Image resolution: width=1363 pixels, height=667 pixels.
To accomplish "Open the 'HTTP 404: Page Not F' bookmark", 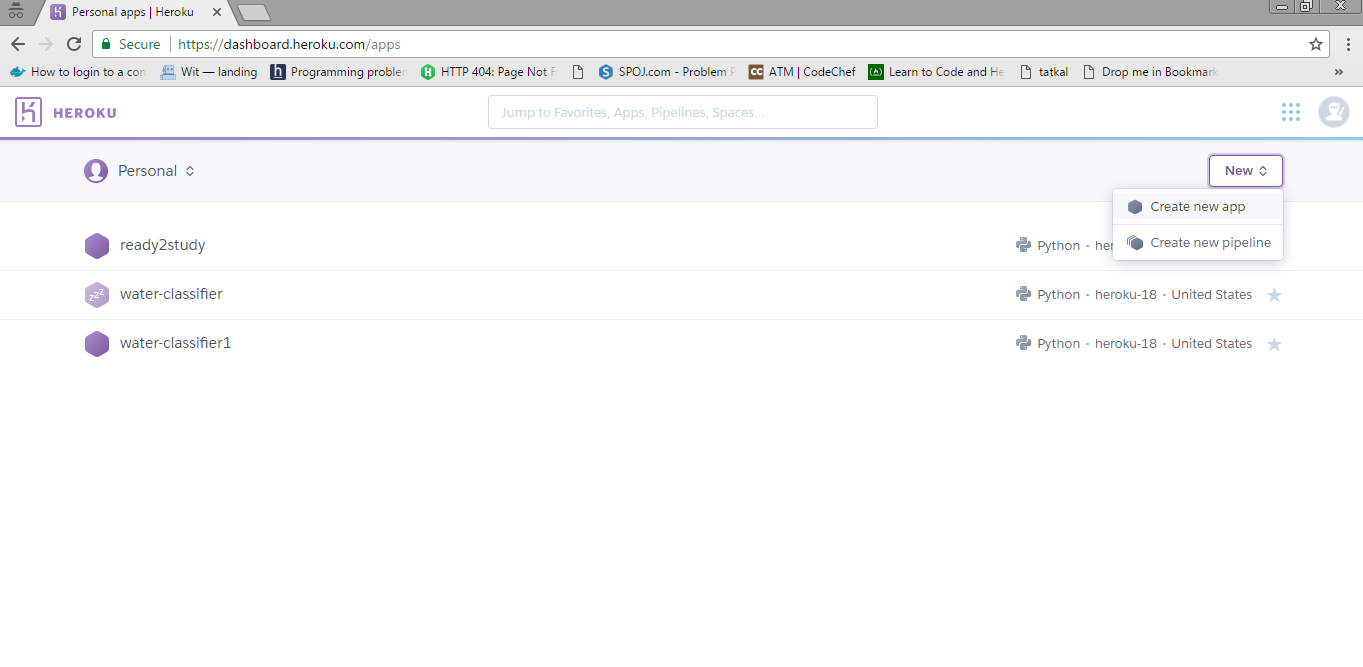I will [488, 72].
